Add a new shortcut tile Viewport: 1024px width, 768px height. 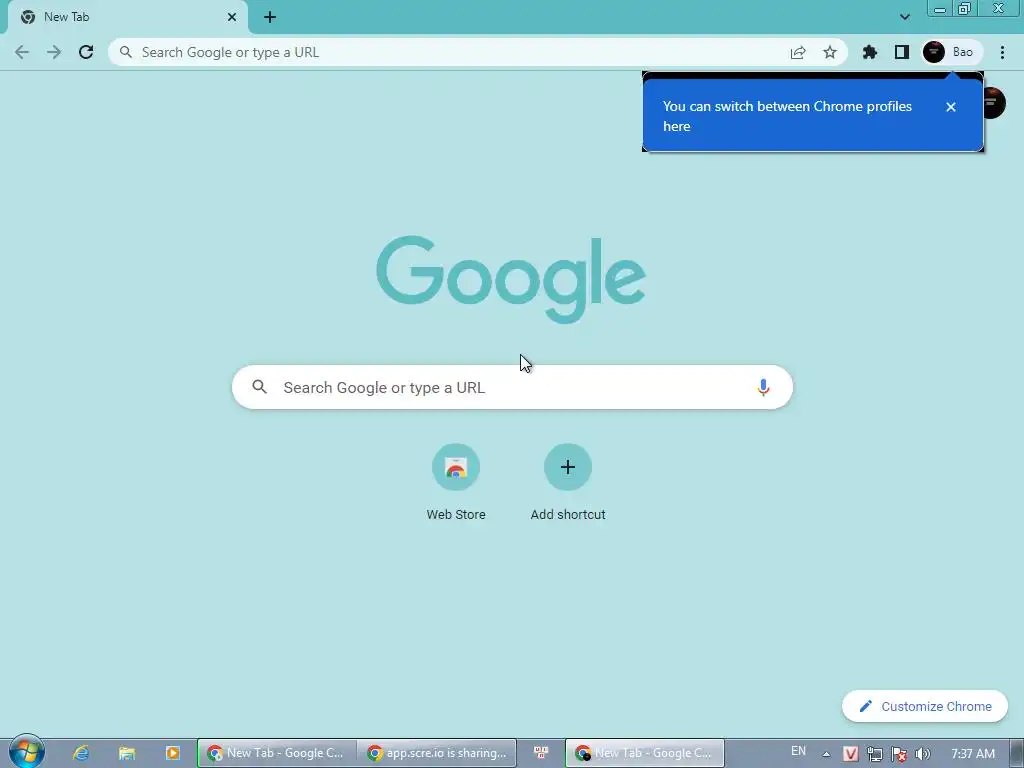pos(568,483)
